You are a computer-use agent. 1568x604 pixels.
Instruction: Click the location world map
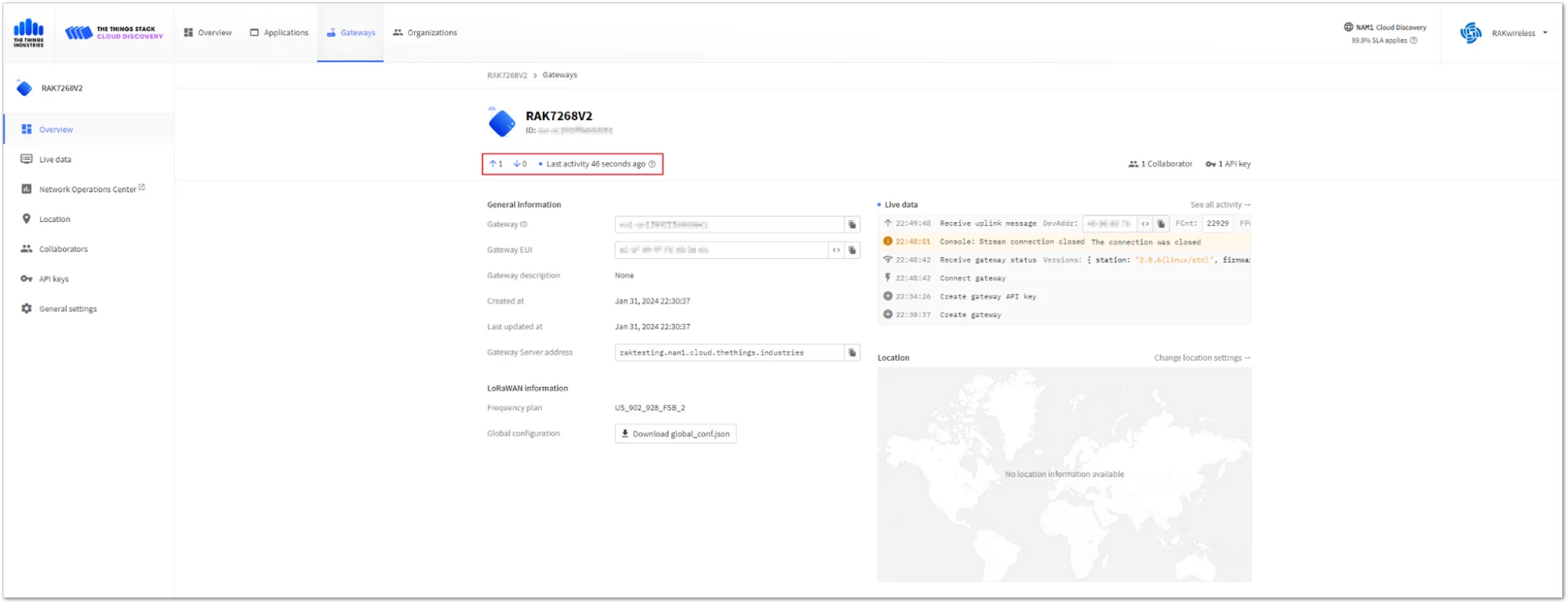point(1064,474)
